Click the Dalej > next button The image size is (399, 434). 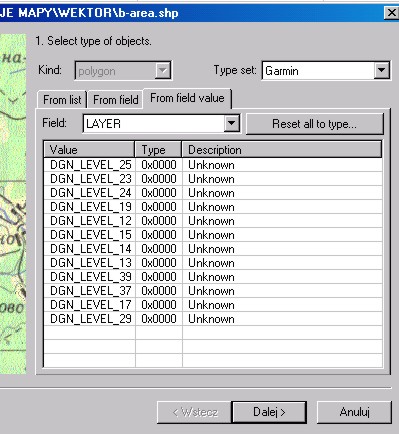(x=269, y=412)
